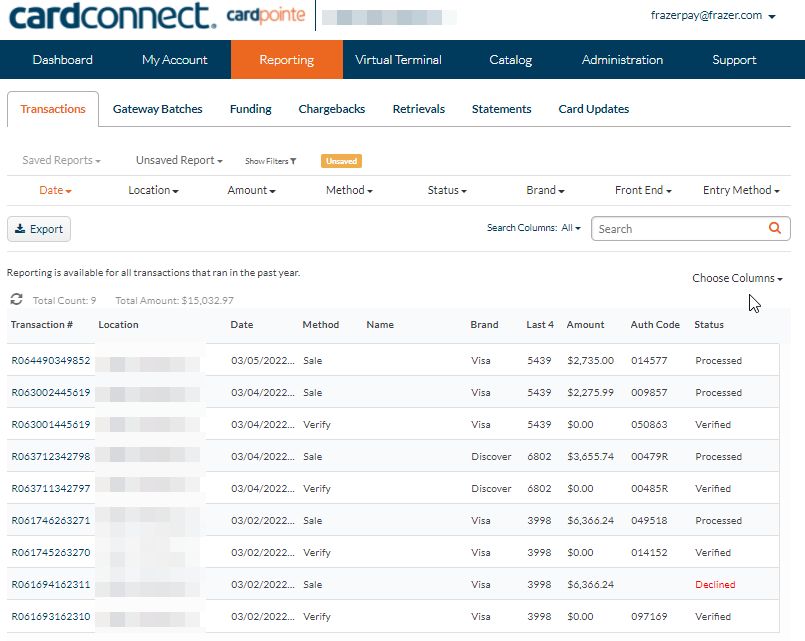The image size is (805, 641).
Task: Open the Dashboard menu
Action: pos(63,60)
